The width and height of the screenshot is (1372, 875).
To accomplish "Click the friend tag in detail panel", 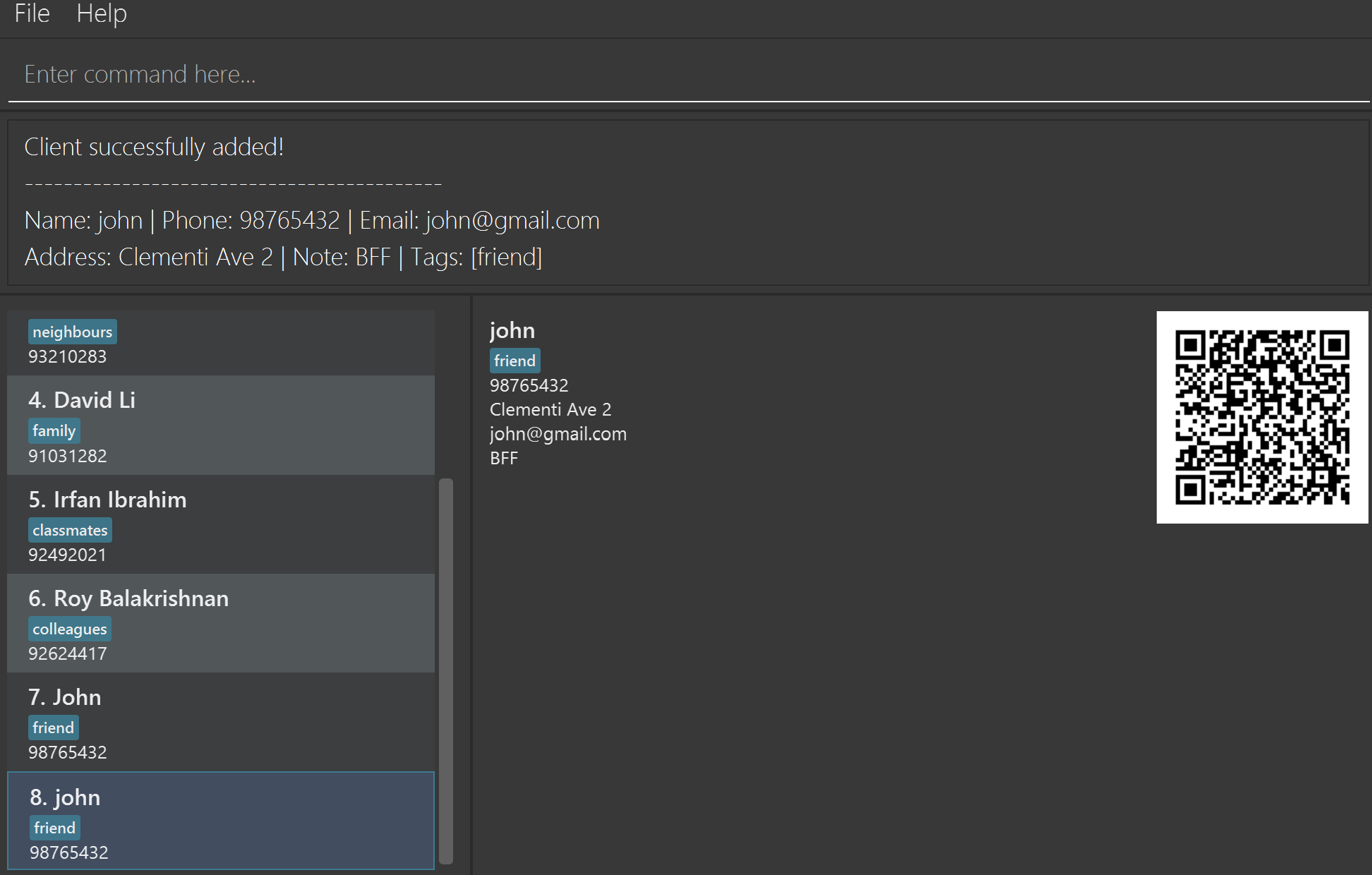I will [514, 361].
